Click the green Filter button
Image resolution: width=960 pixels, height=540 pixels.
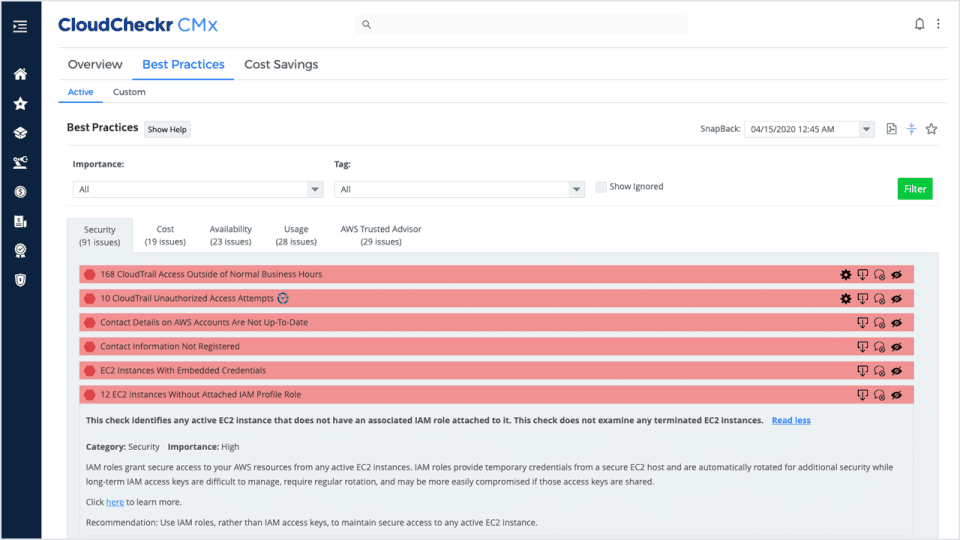point(915,189)
